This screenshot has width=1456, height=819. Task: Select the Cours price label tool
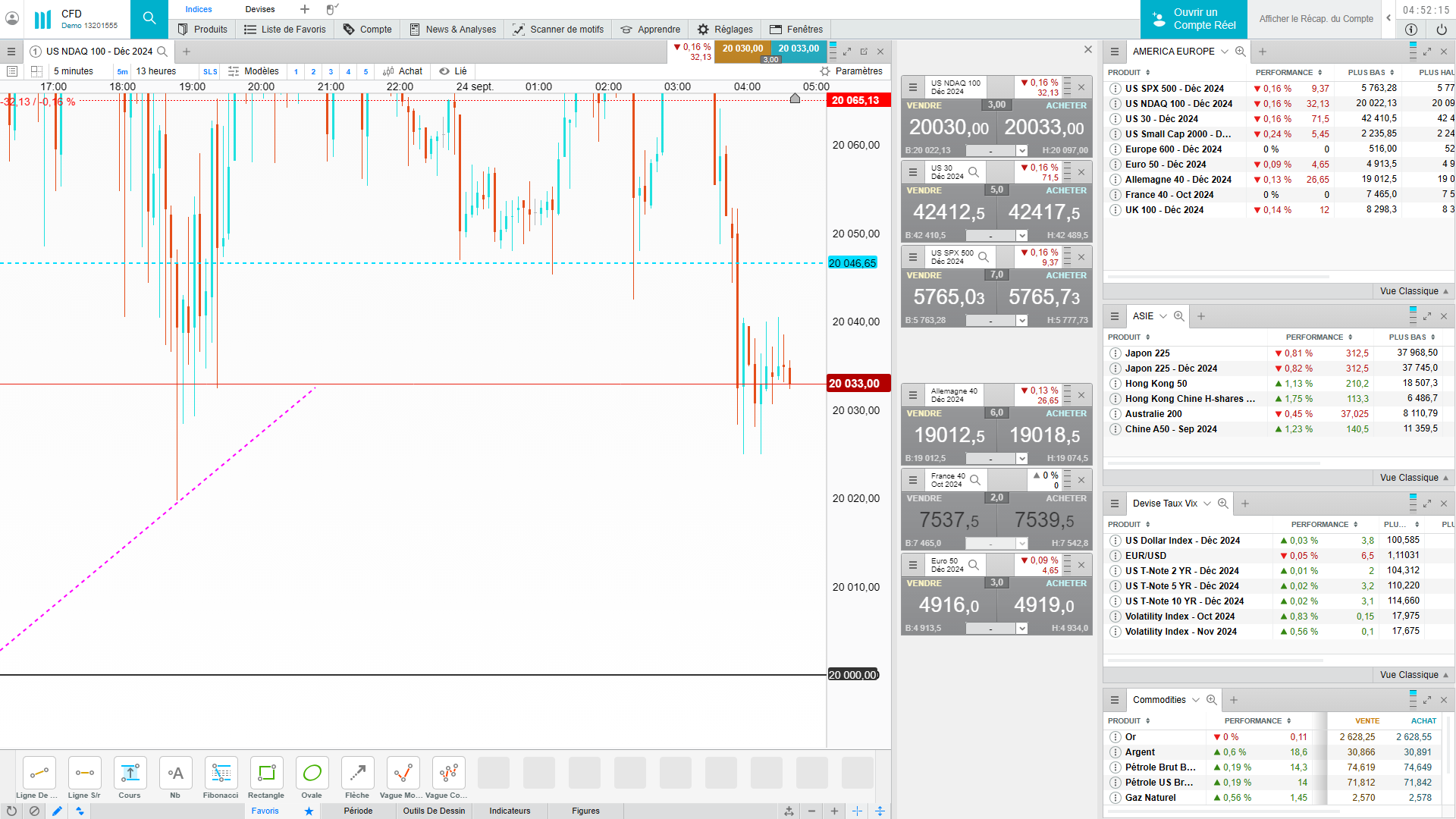coord(130,773)
